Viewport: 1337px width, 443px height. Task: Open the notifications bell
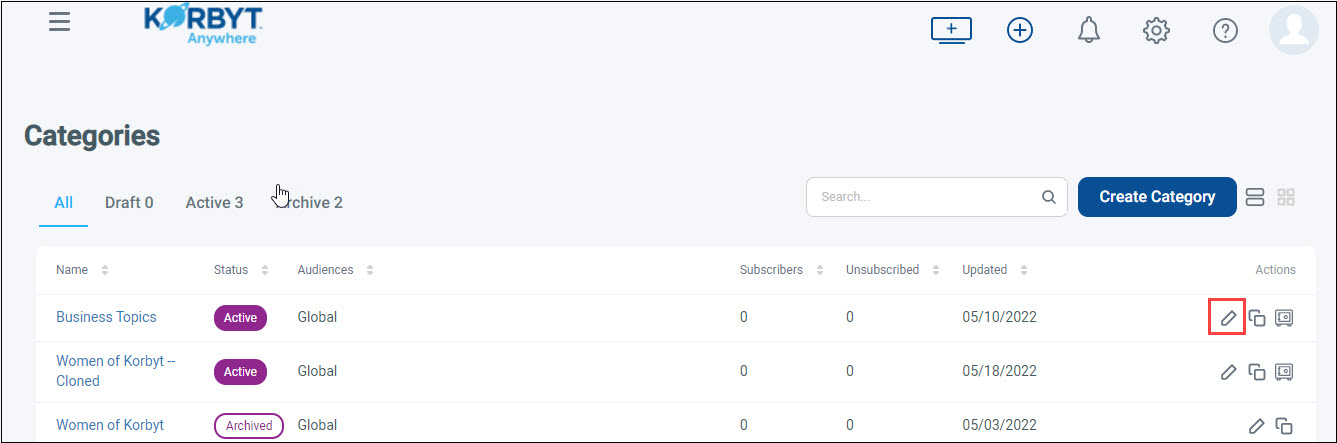tap(1088, 30)
